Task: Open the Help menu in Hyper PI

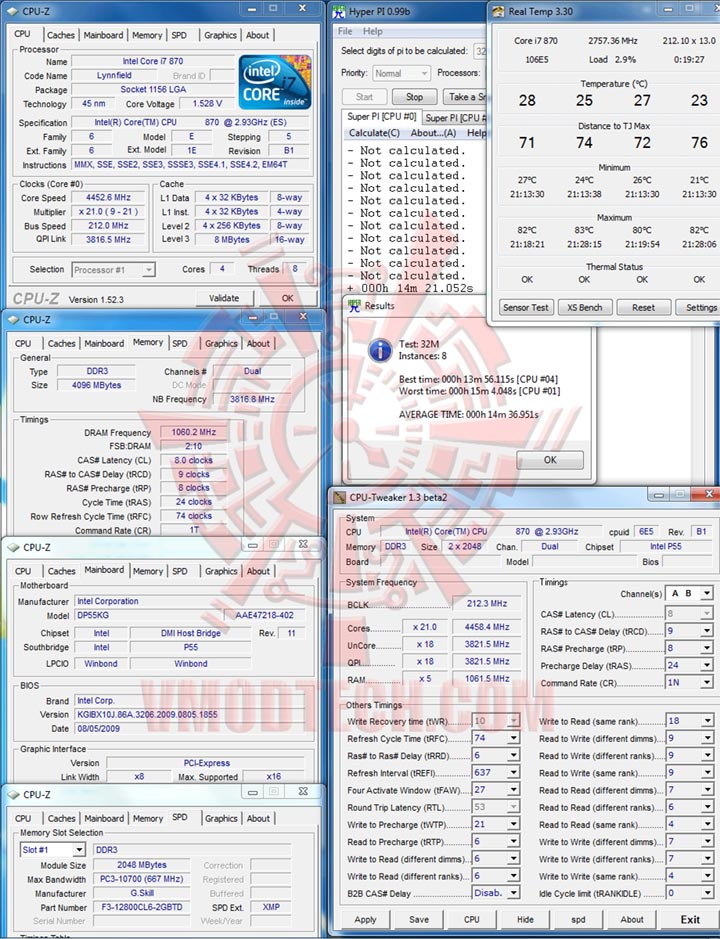Action: coord(372,31)
